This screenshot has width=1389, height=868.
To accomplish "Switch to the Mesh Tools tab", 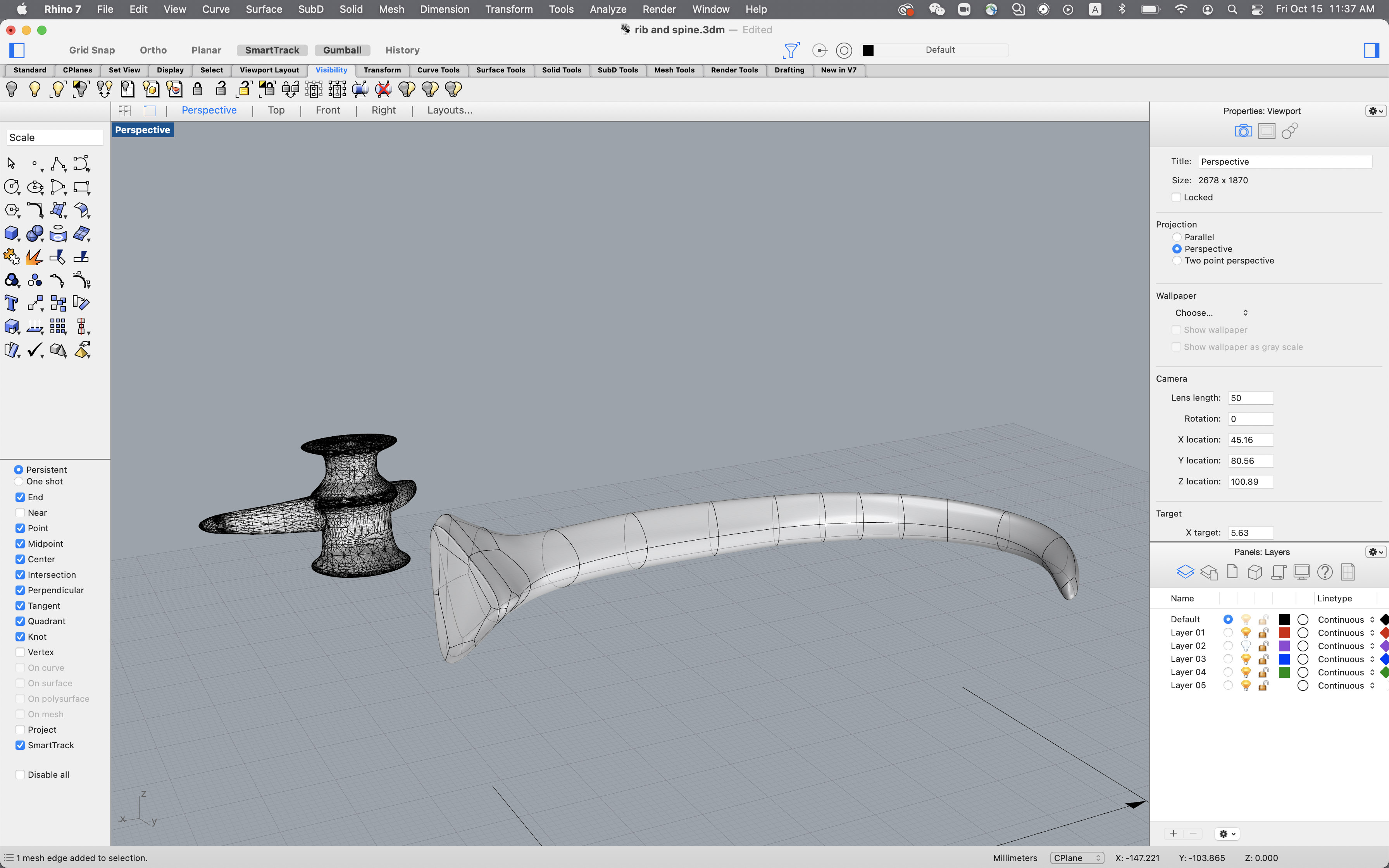I will pos(674,70).
